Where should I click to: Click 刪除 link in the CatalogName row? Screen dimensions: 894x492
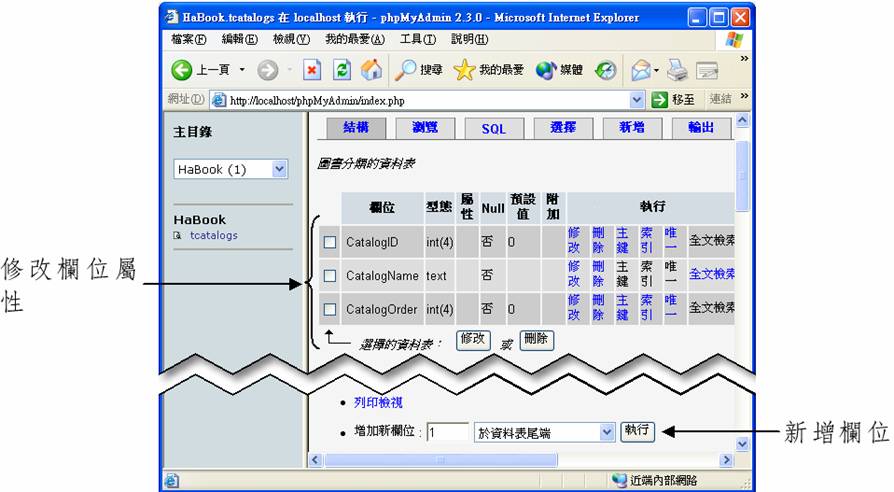[x=598, y=274]
